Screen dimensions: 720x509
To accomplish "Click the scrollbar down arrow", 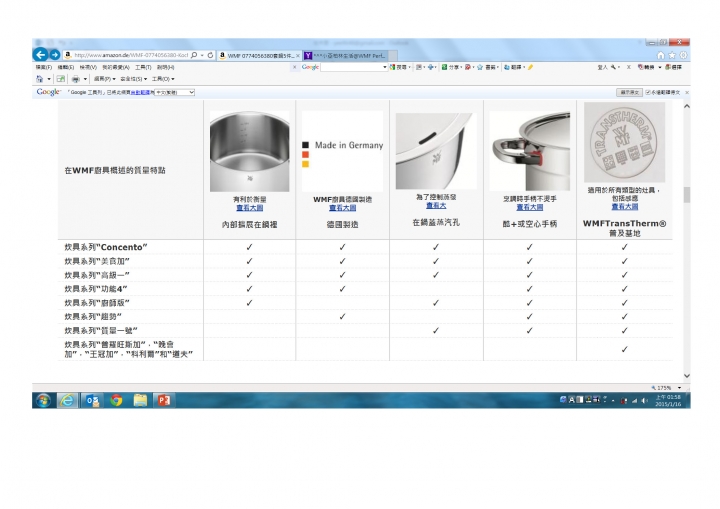I will (687, 376).
